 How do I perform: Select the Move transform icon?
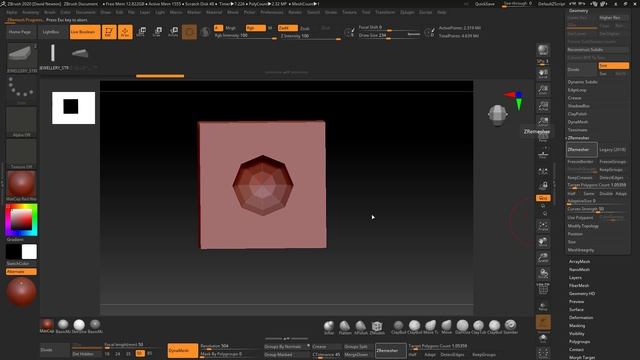tap(142, 32)
